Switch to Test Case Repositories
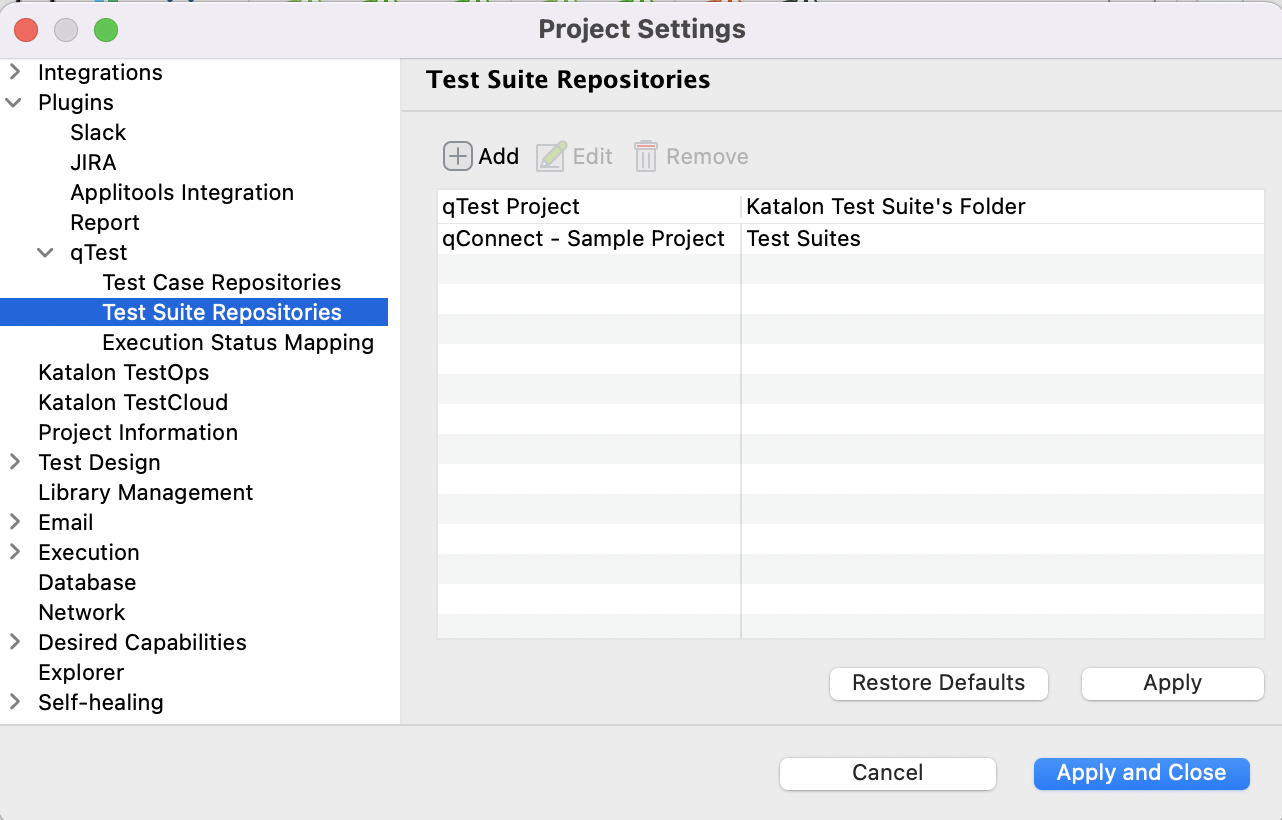The image size is (1282, 820). pyautogui.click(x=221, y=282)
